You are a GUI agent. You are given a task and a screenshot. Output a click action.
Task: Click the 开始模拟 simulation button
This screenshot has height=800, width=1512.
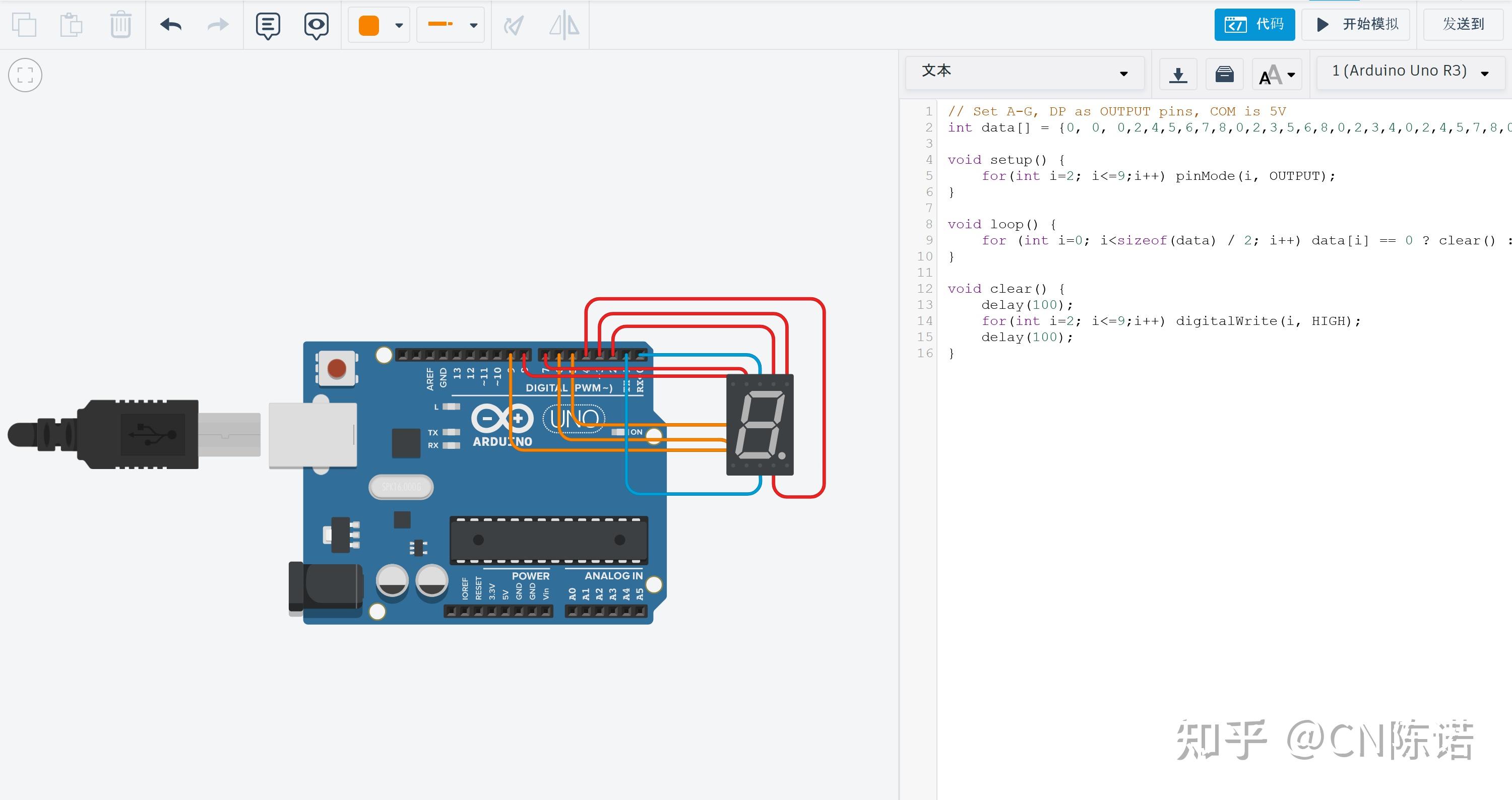pos(1356,24)
